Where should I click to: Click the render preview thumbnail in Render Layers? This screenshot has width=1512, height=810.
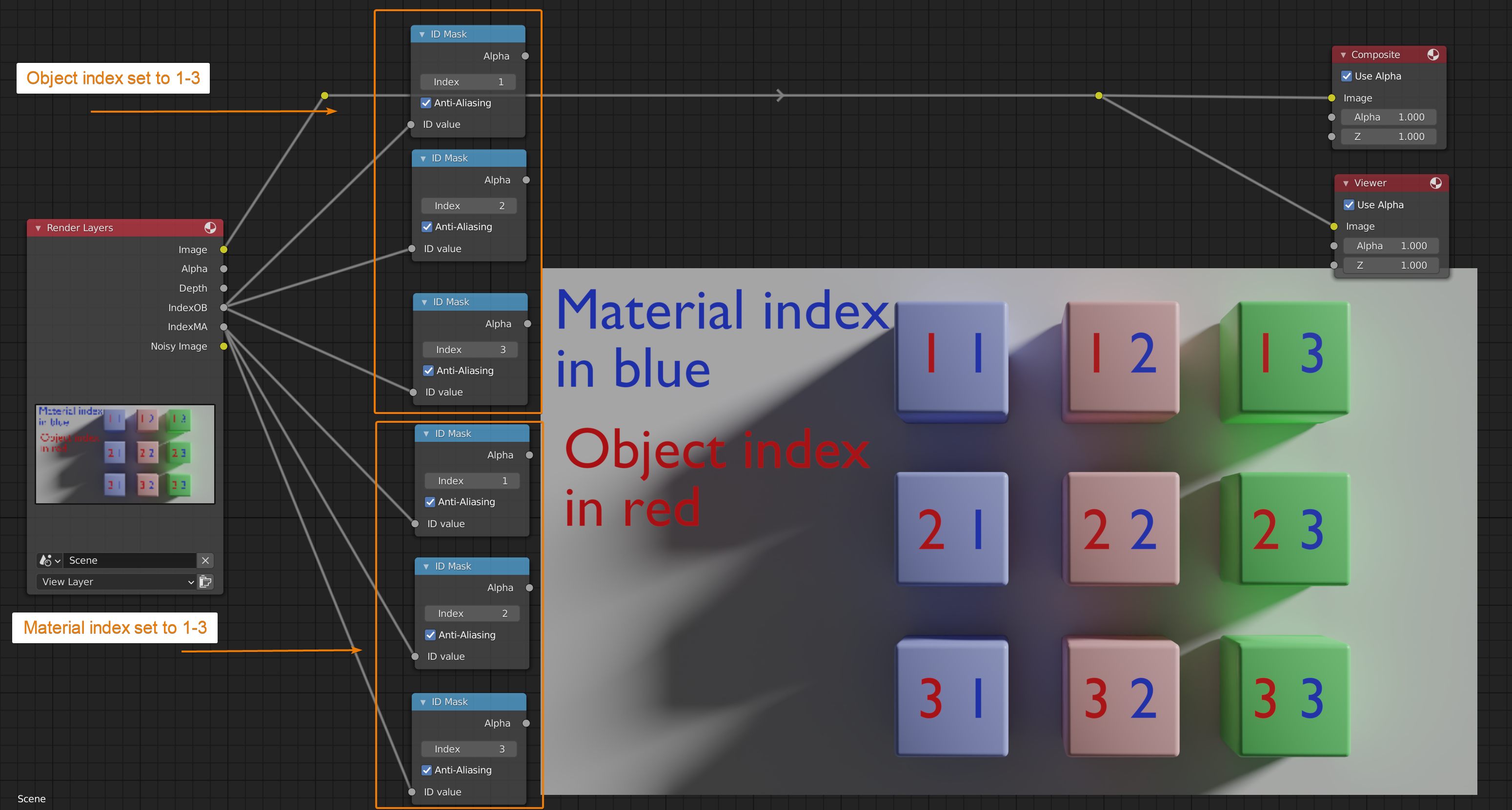[x=125, y=454]
